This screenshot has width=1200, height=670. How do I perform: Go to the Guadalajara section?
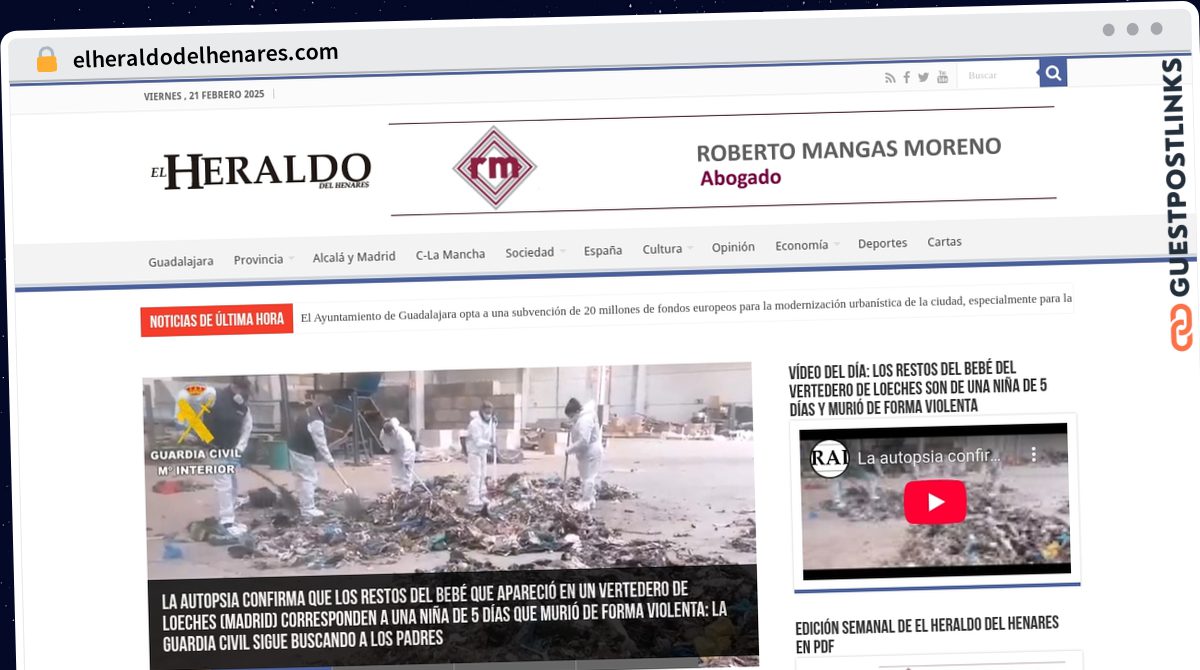tap(181, 262)
